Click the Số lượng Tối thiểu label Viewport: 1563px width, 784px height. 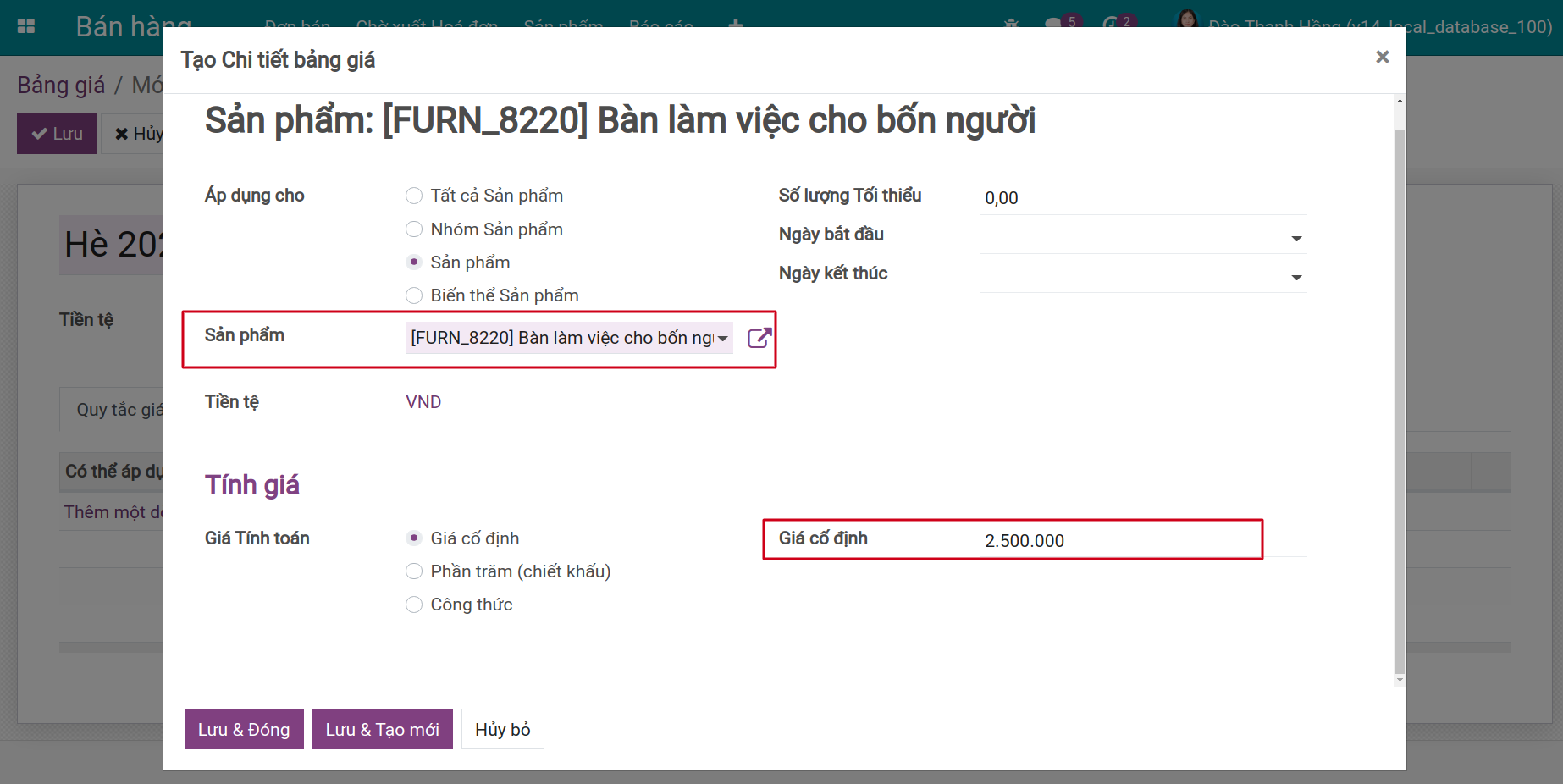(x=850, y=196)
